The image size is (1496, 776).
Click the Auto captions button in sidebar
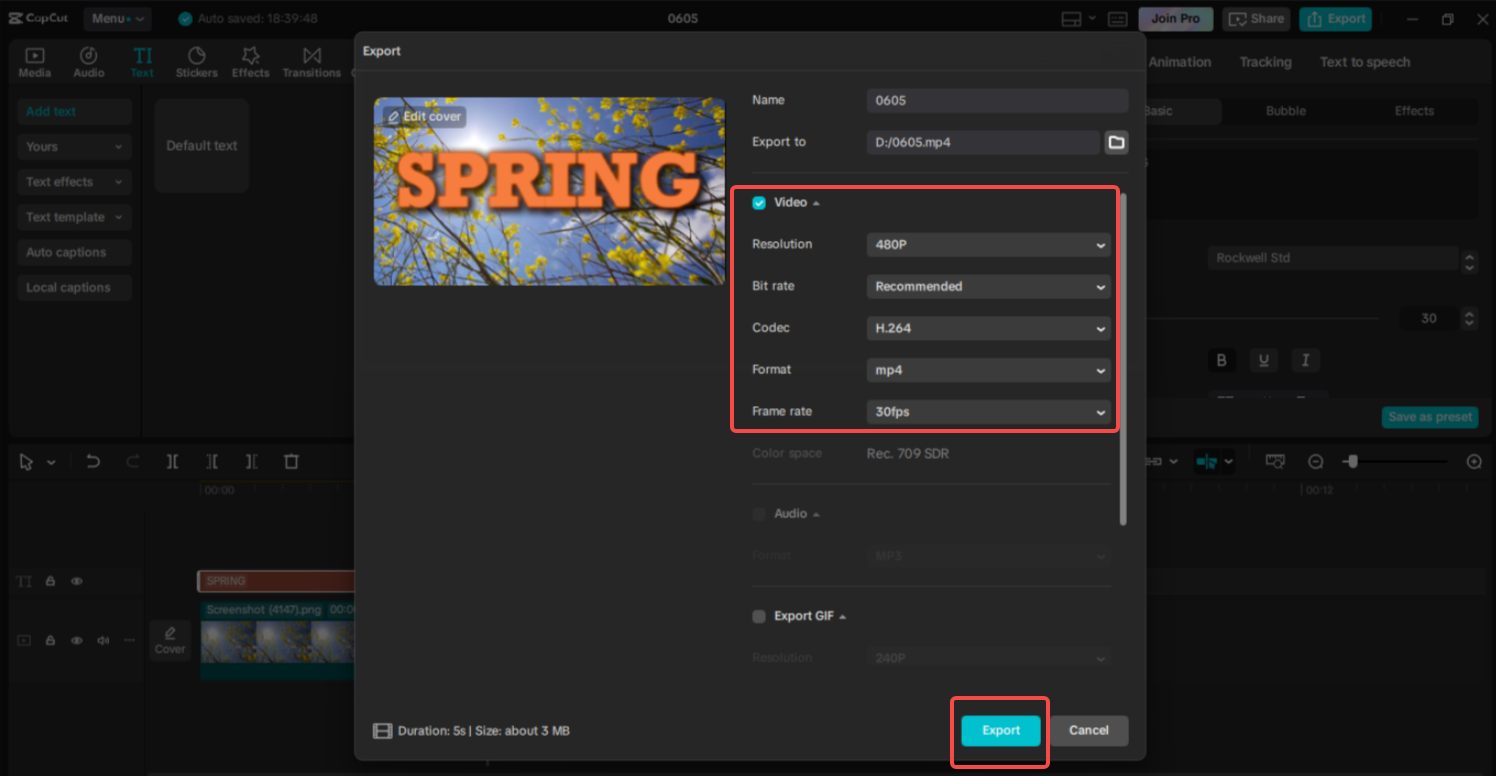coord(74,253)
